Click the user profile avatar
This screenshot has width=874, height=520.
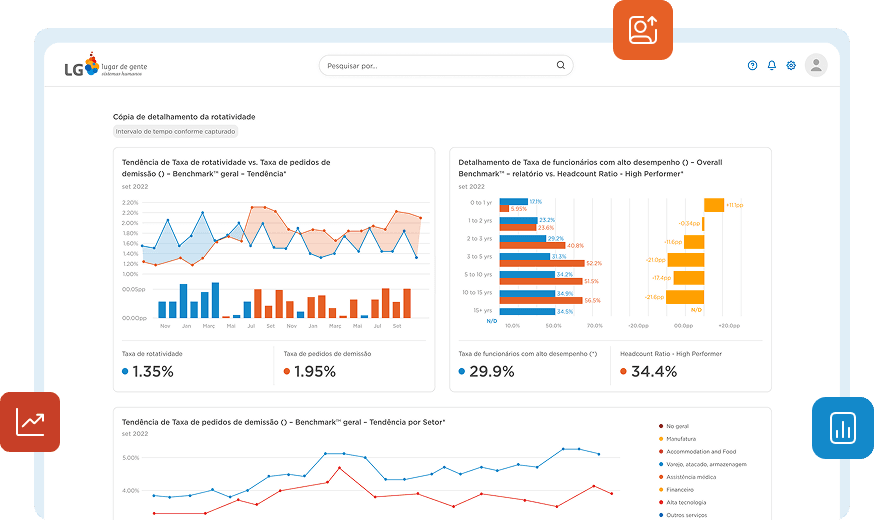pos(816,66)
